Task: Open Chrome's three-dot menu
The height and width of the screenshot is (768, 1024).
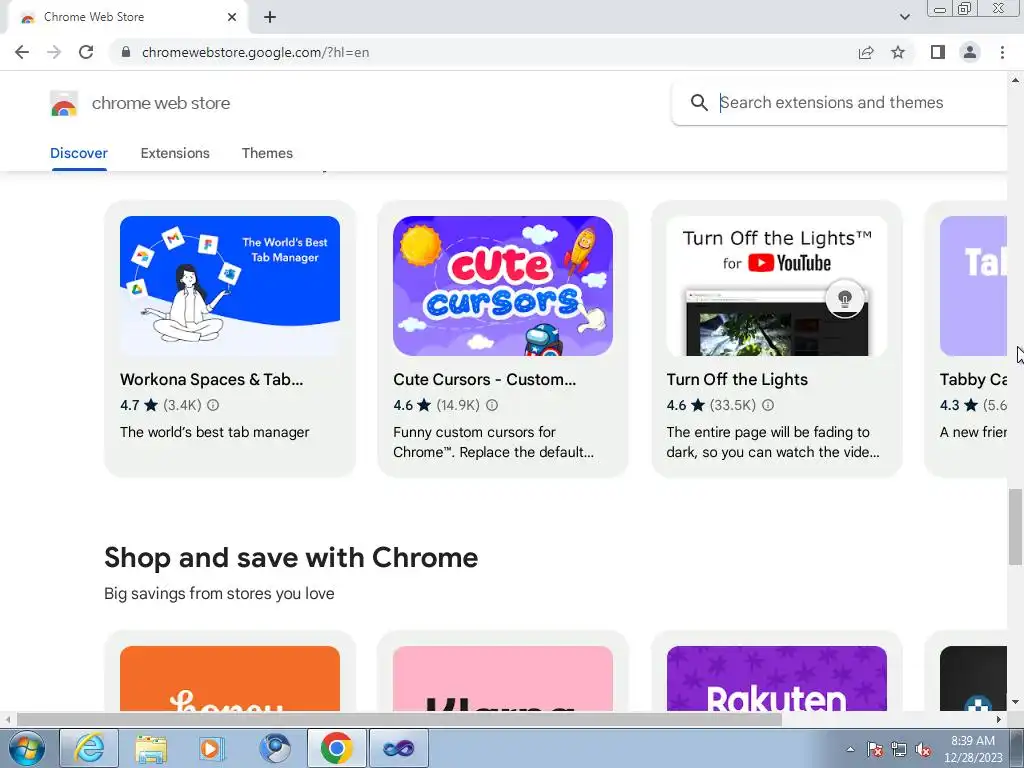Action: (1002, 52)
